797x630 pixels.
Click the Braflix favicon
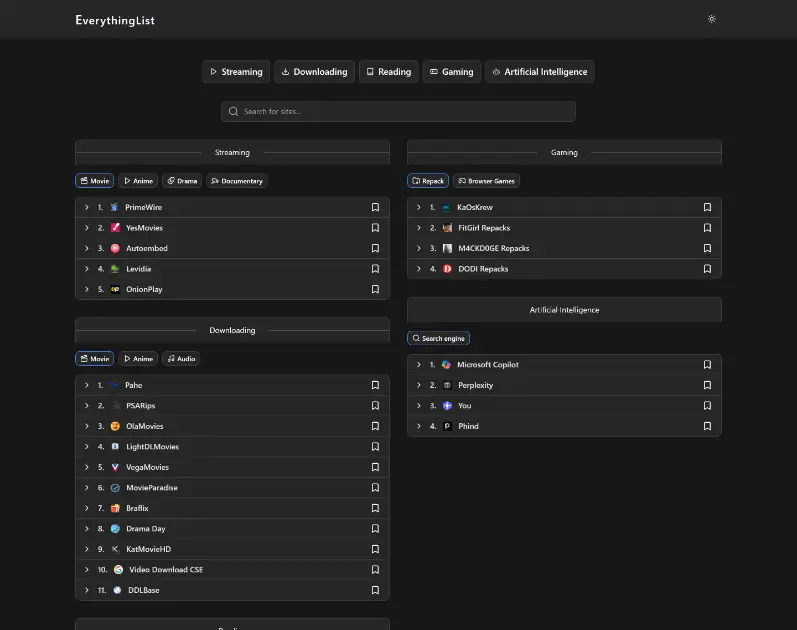click(115, 508)
